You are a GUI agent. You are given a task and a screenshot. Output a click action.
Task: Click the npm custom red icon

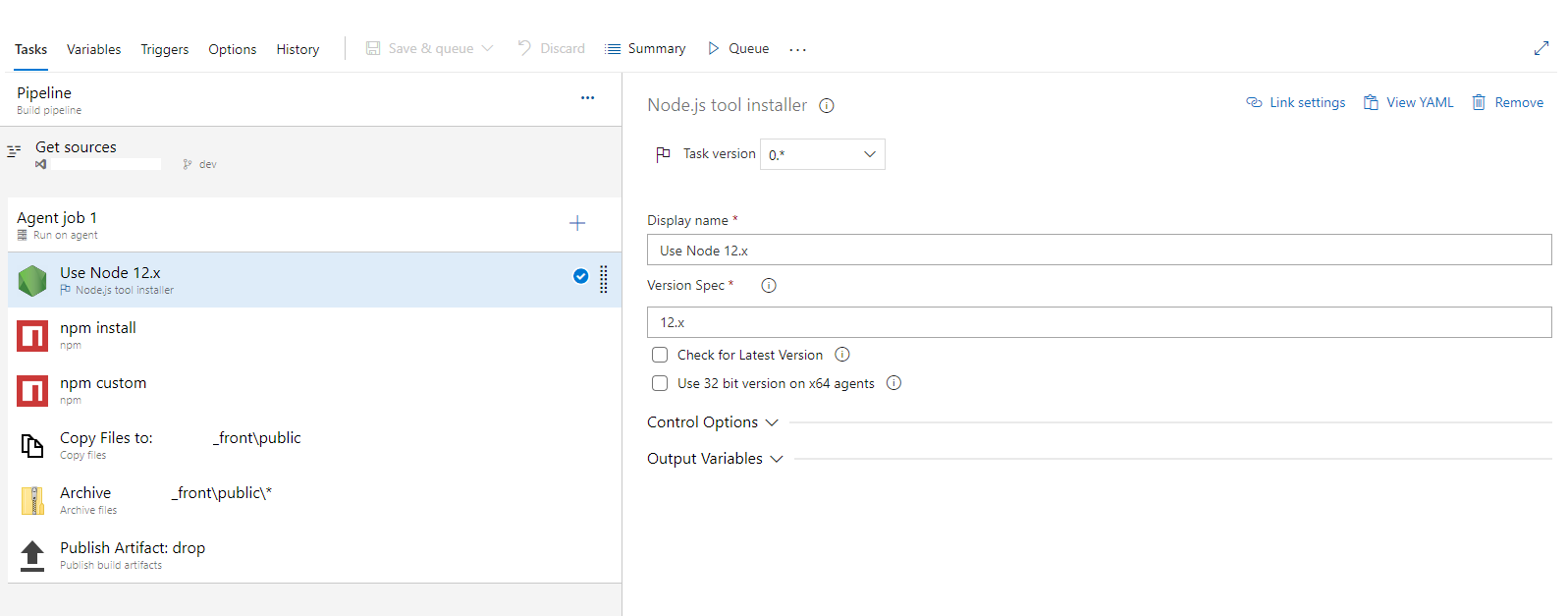click(x=32, y=391)
